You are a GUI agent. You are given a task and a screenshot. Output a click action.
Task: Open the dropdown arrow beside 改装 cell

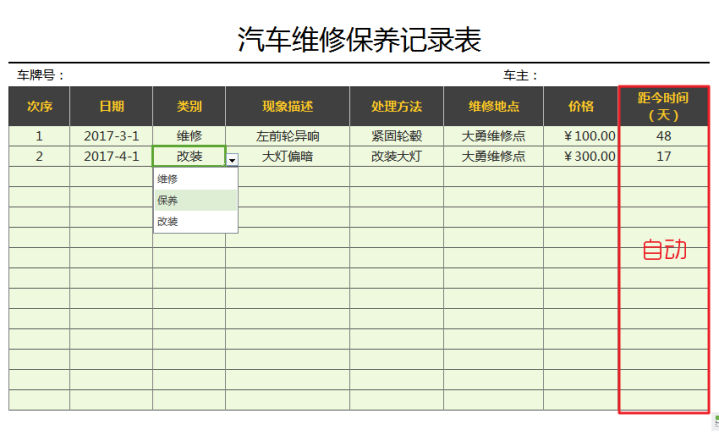click(x=232, y=160)
